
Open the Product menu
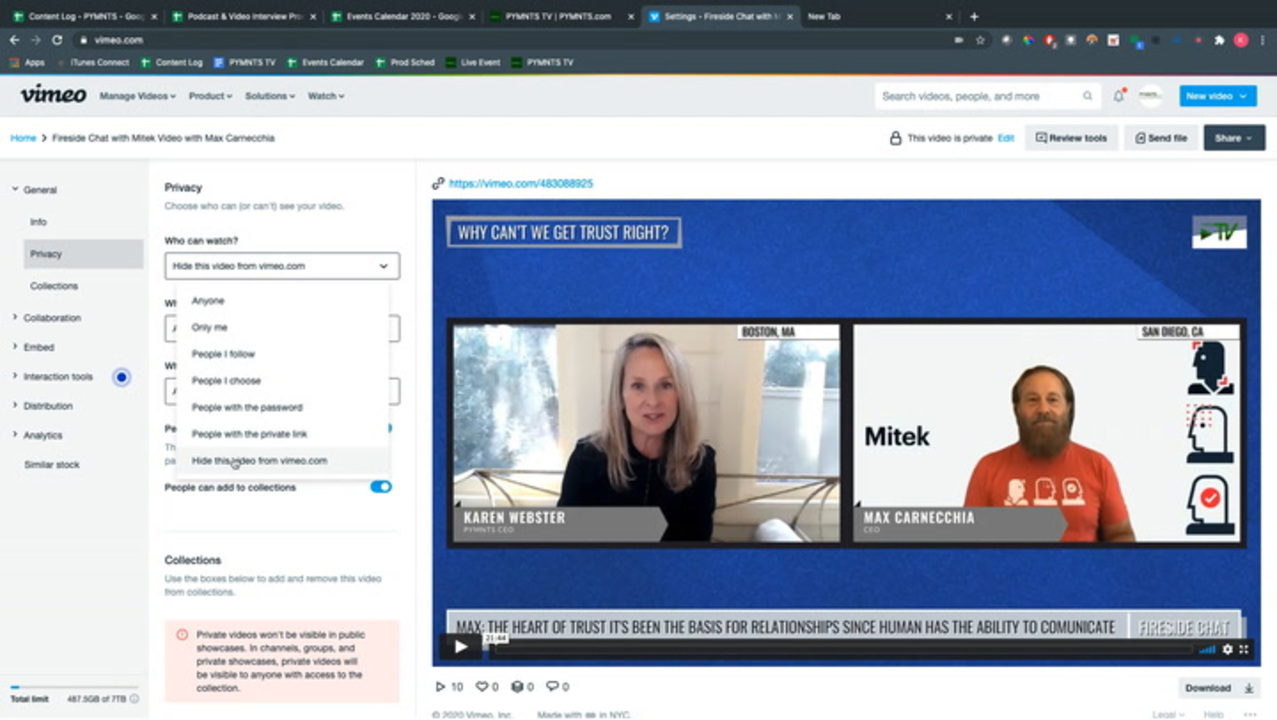210,96
